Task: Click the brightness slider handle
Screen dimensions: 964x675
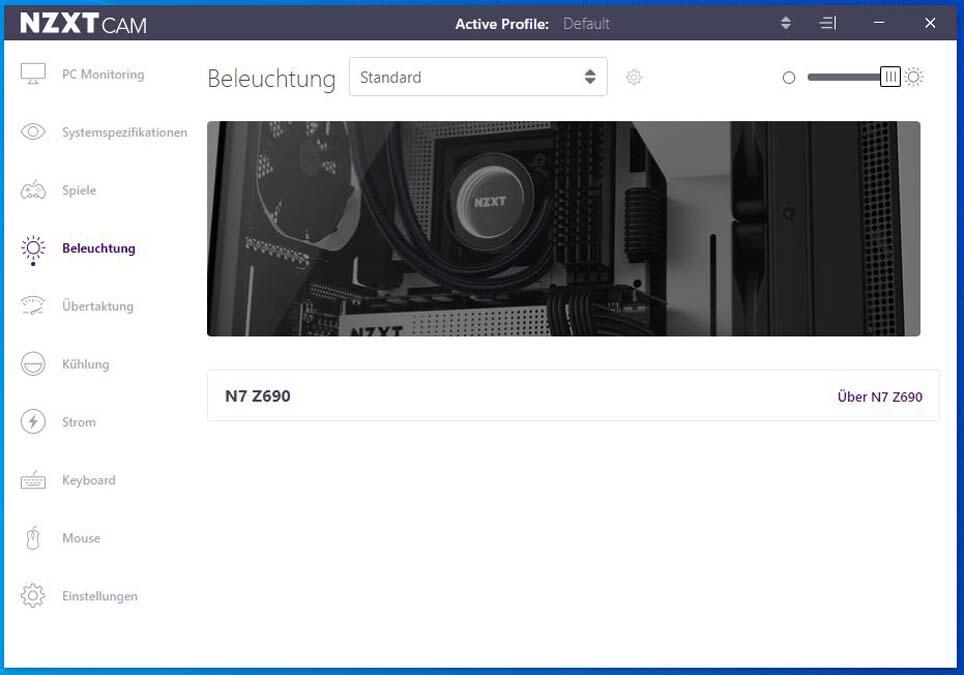Action: coord(890,77)
